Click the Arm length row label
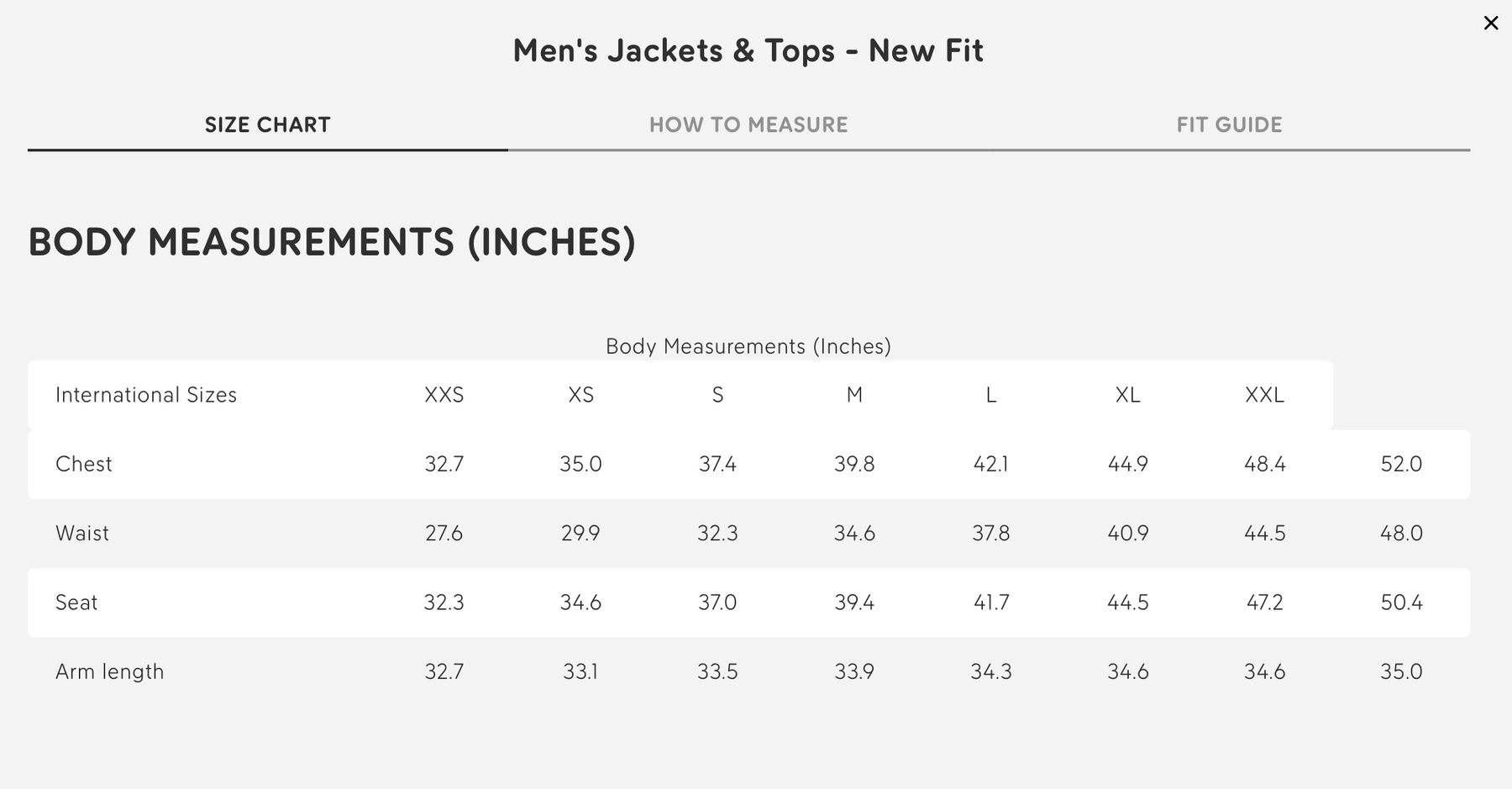The height and width of the screenshot is (789, 1512). (110, 671)
